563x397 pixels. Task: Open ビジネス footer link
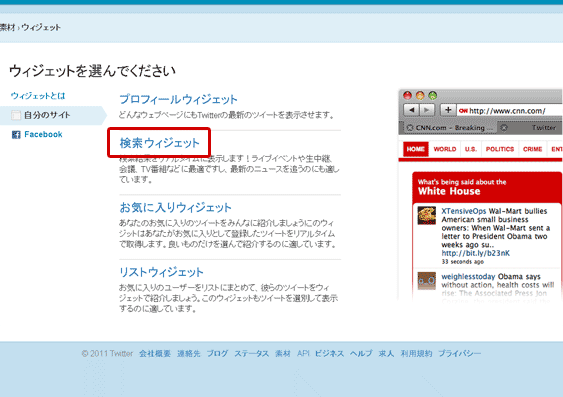[x=329, y=354]
